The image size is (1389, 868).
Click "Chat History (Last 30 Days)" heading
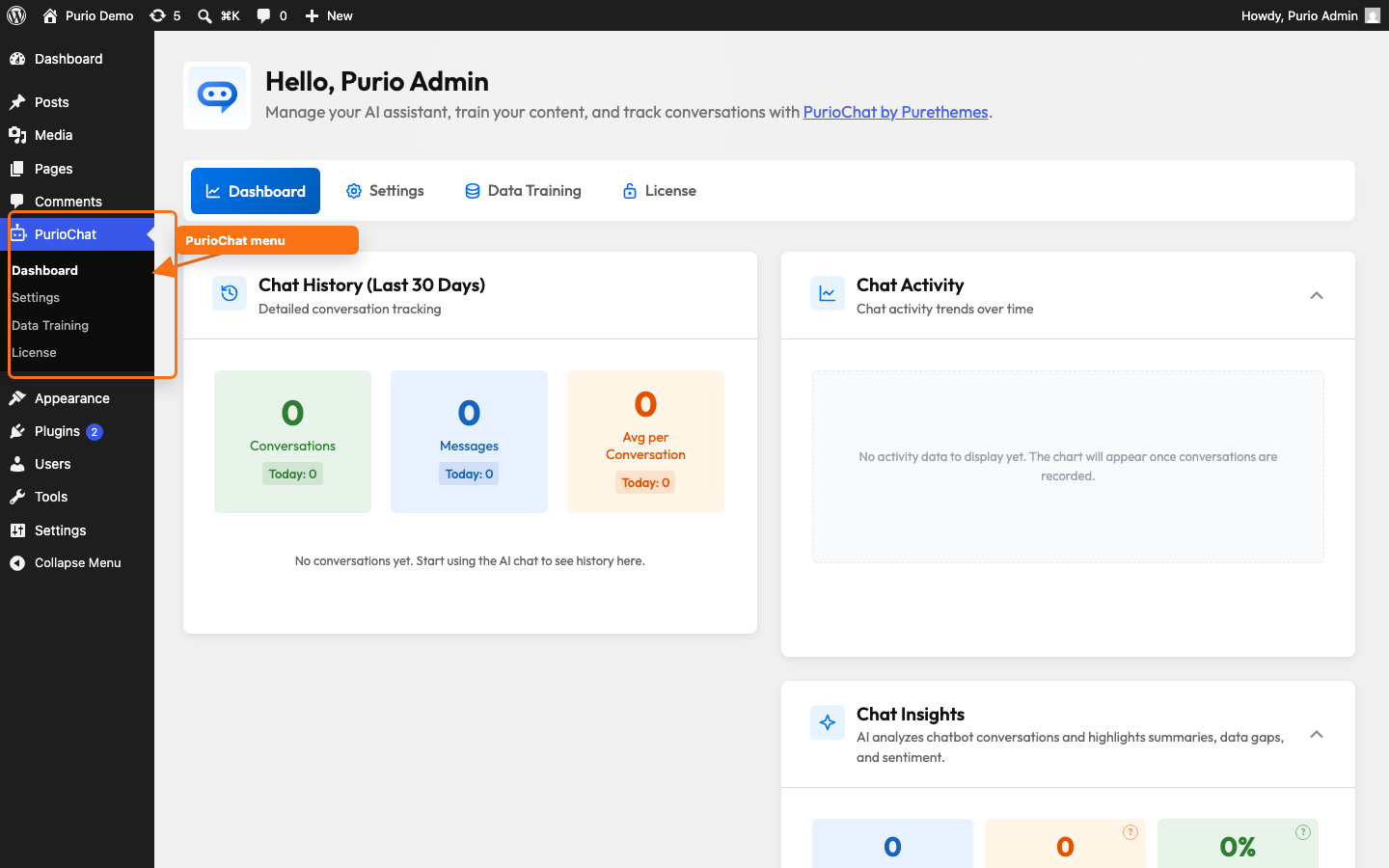371,285
